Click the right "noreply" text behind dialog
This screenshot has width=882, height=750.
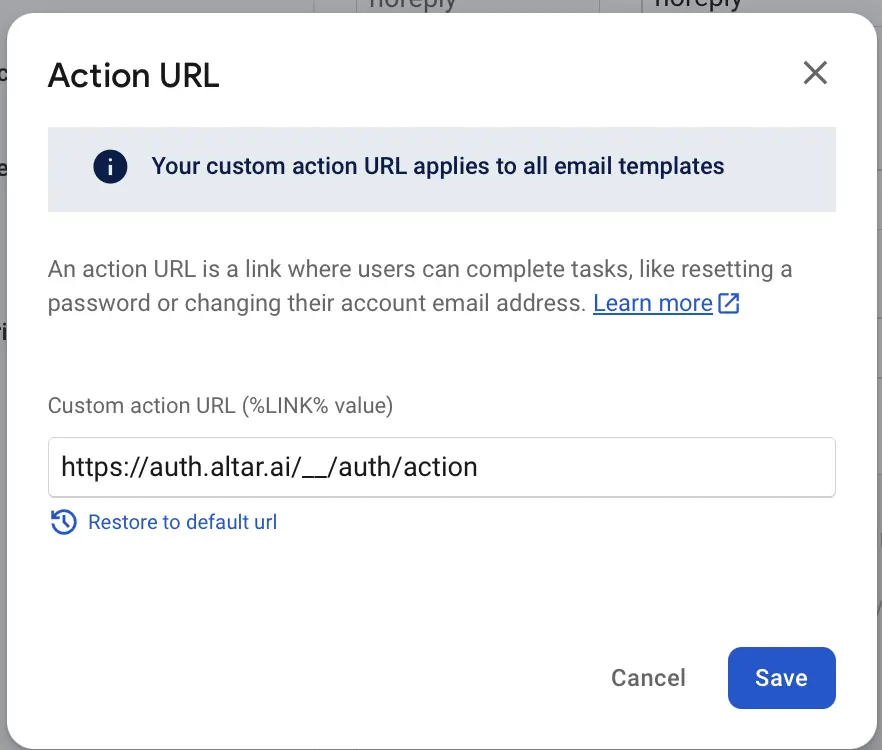click(x=697, y=5)
